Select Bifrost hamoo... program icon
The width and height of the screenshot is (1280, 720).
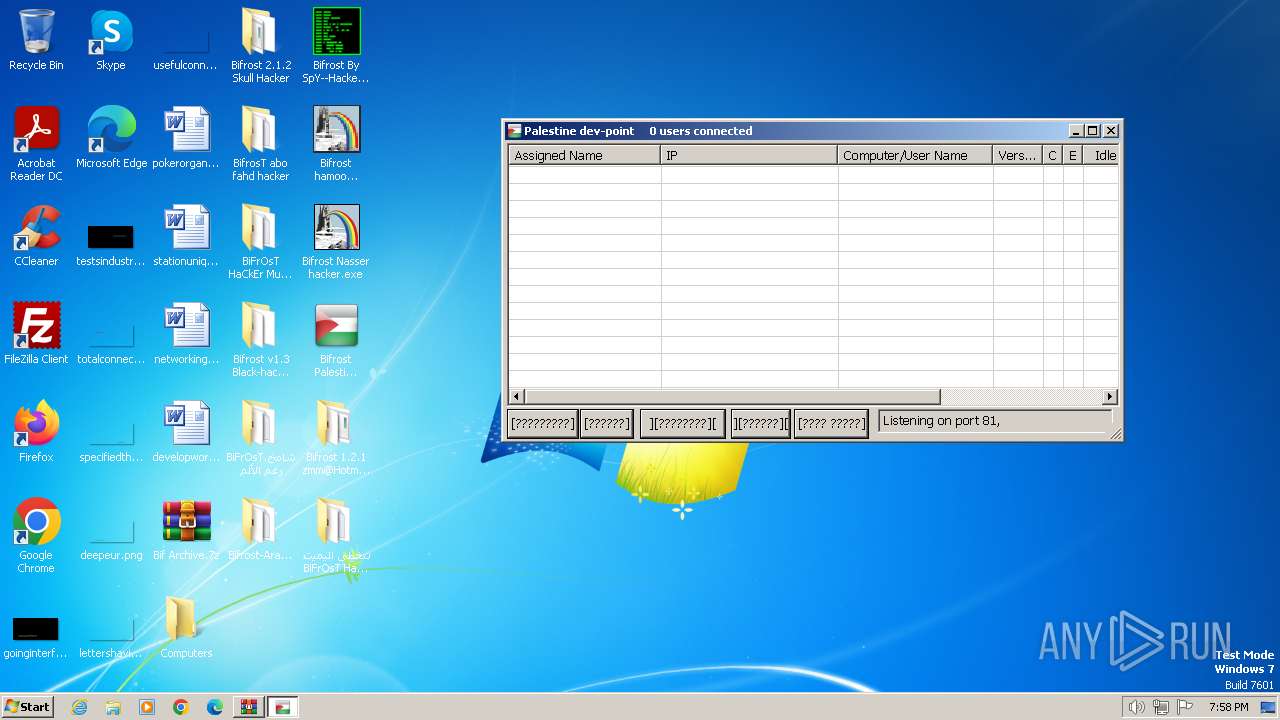tap(336, 144)
